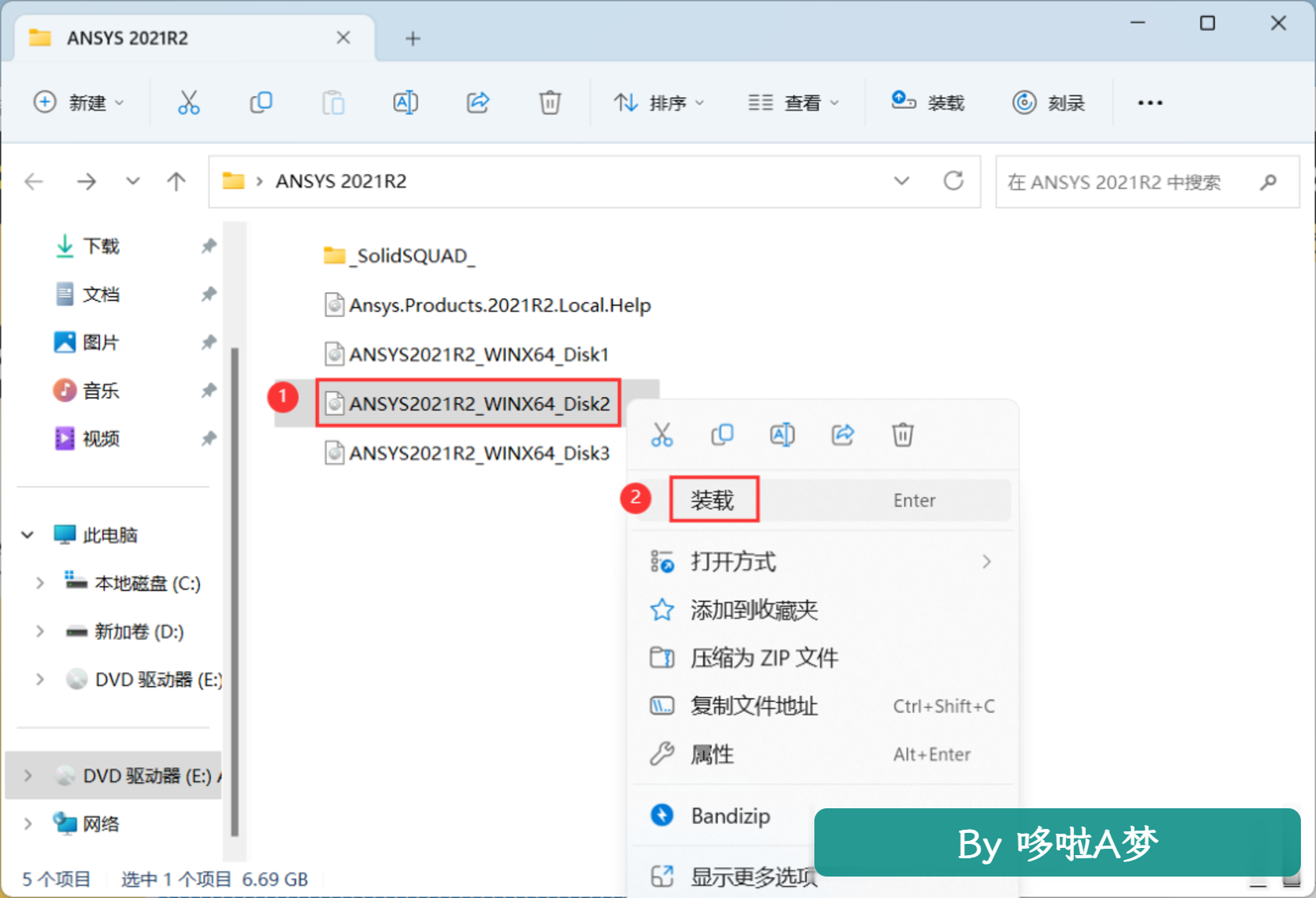Open recent locations chevron dropdown

point(133,182)
